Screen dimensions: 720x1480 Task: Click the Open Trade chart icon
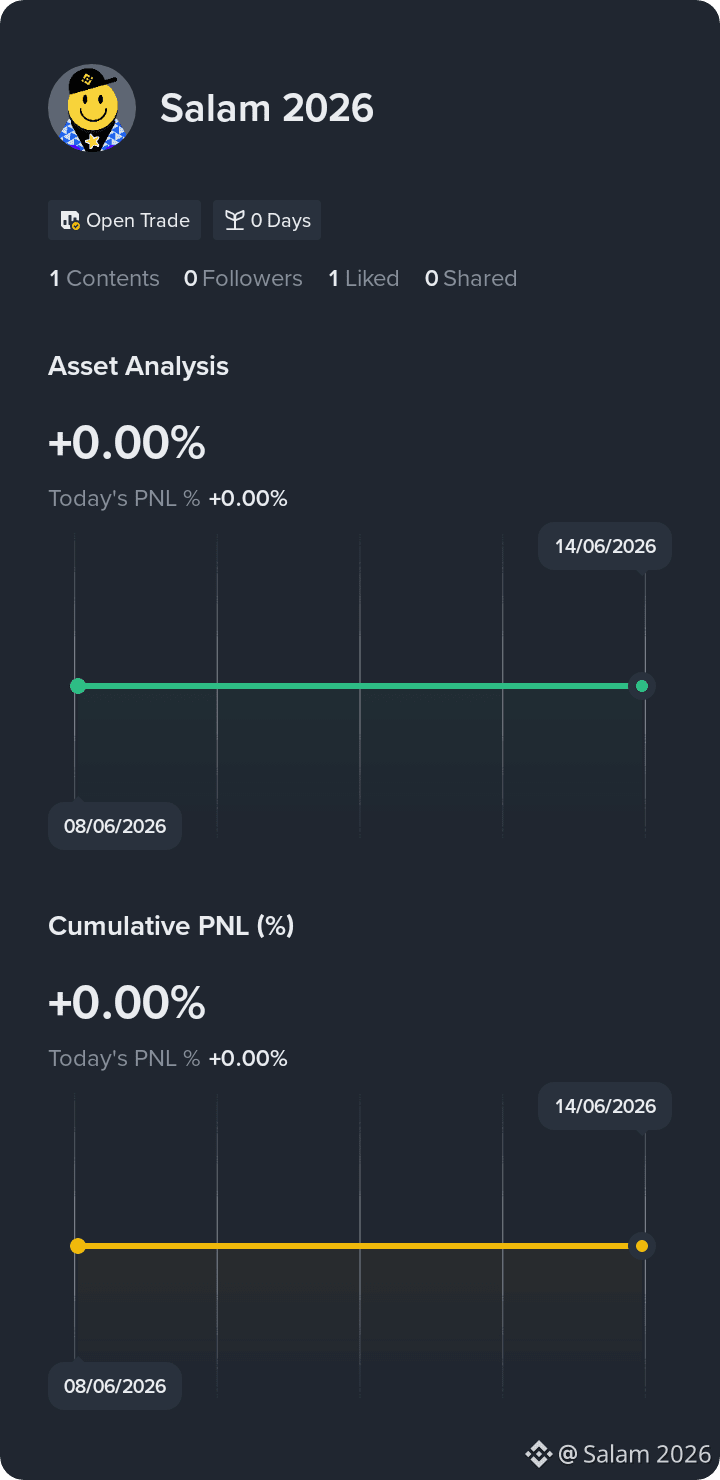[70, 221]
